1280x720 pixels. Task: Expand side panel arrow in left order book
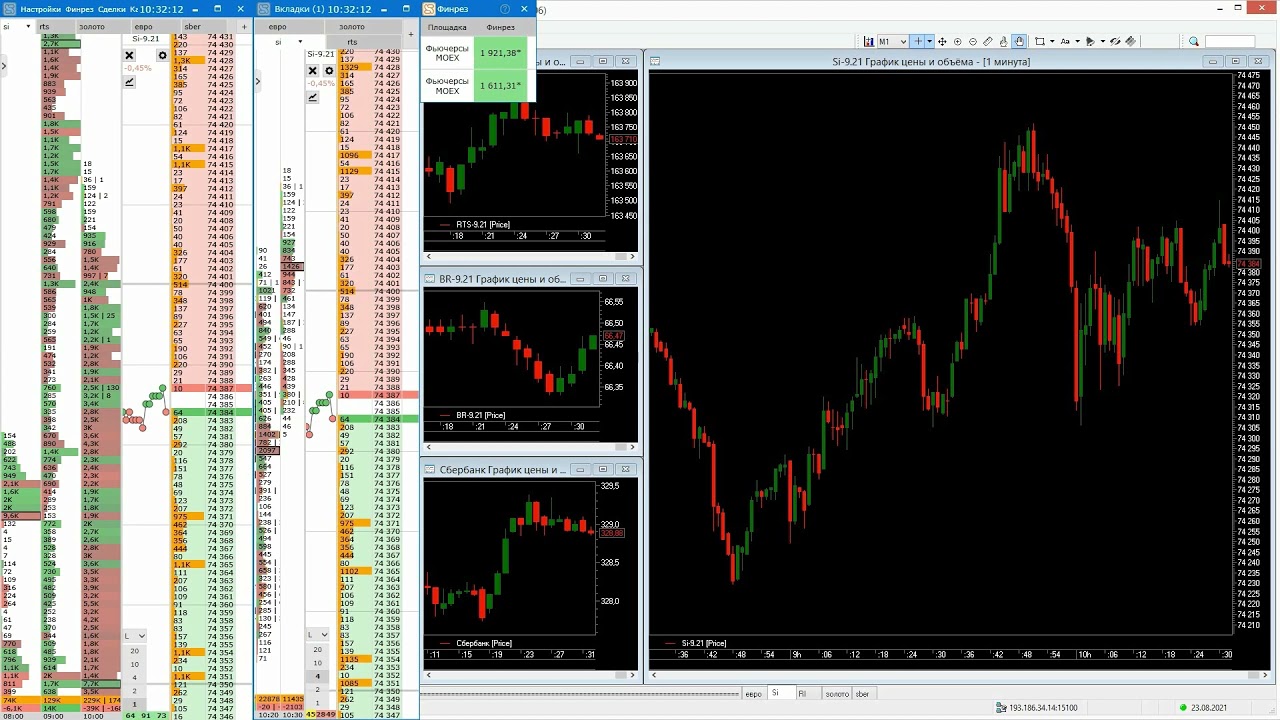[x=4, y=67]
